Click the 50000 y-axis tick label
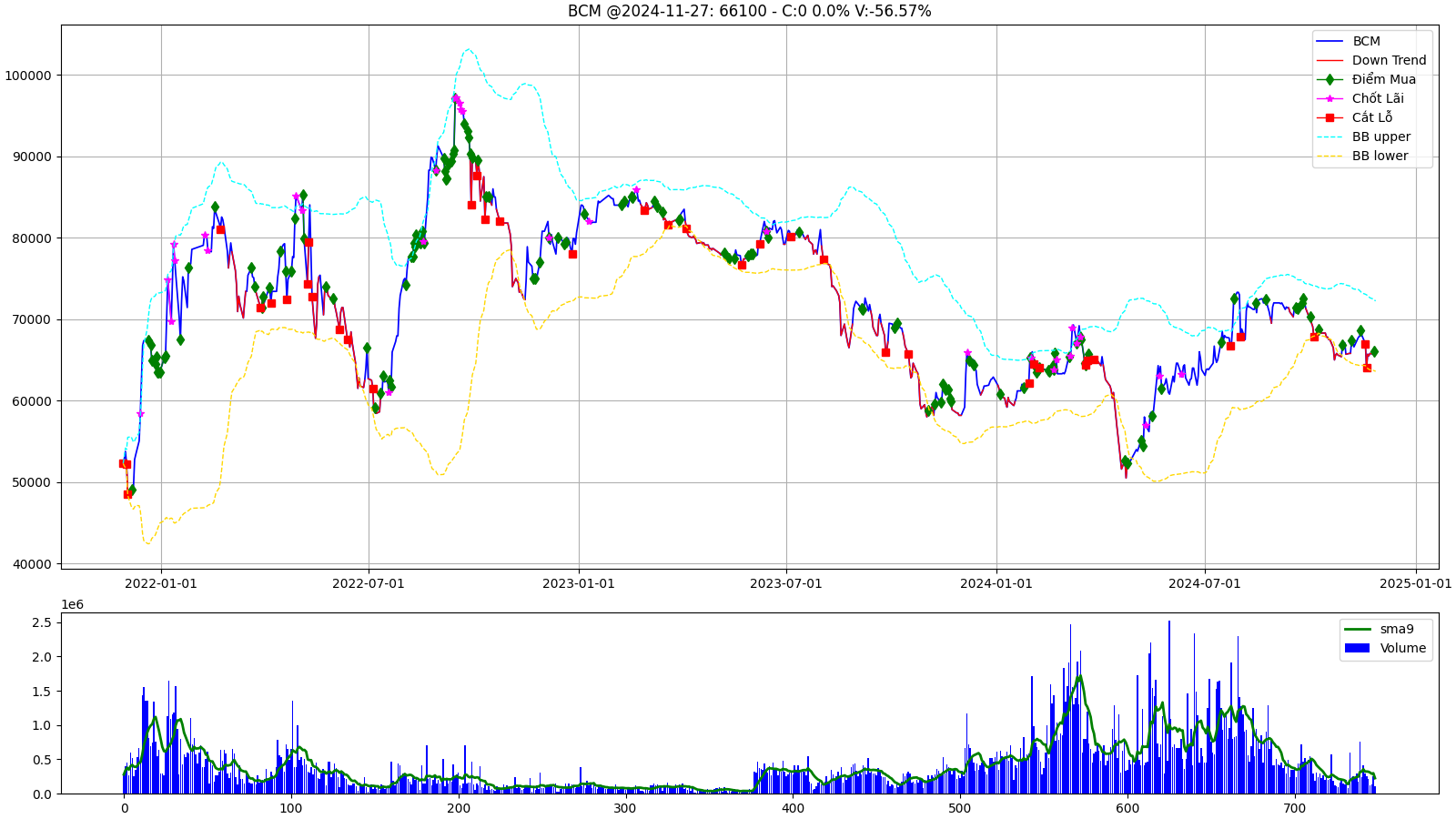 pos(30,482)
